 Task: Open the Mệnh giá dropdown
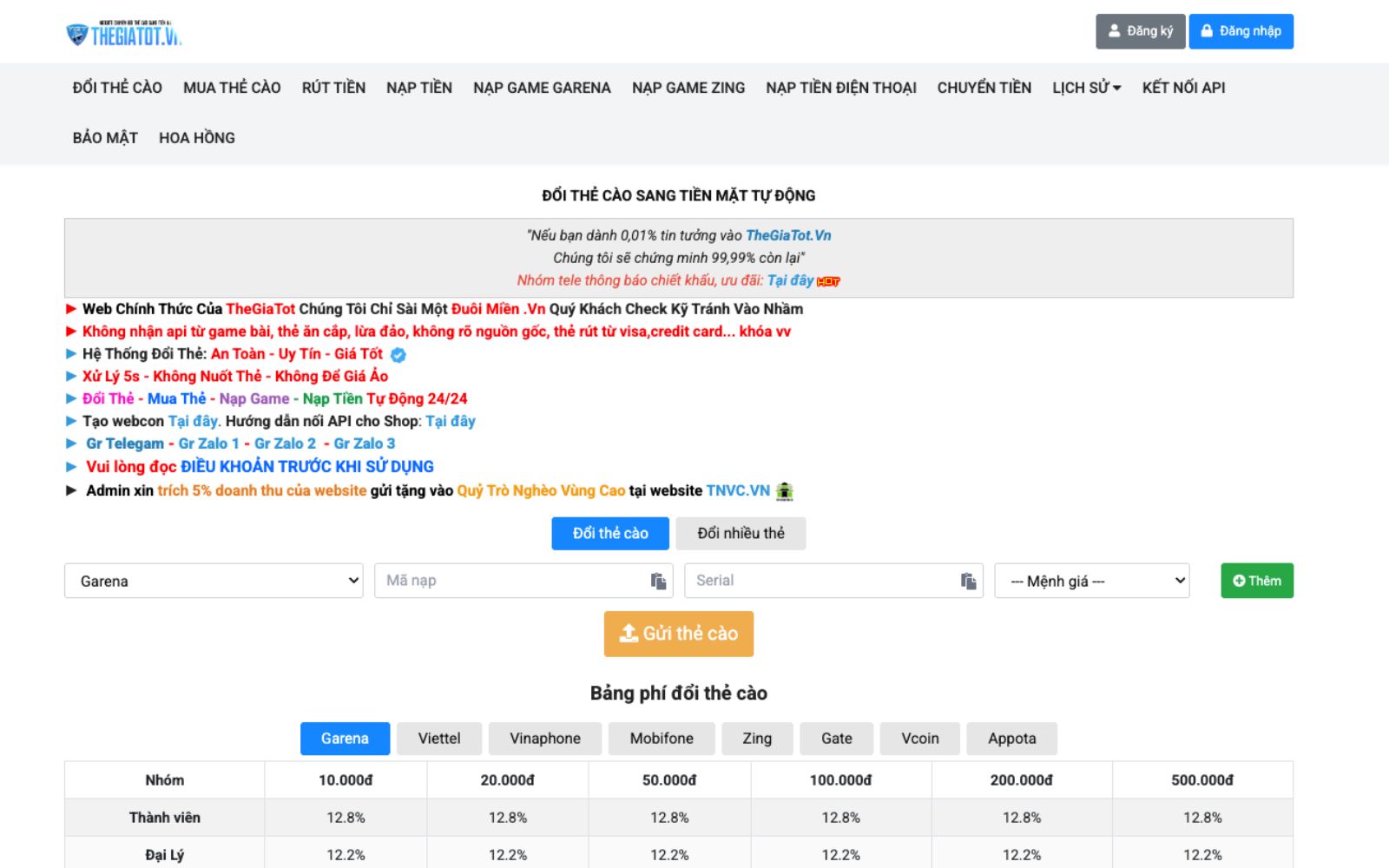pyautogui.click(x=1091, y=580)
